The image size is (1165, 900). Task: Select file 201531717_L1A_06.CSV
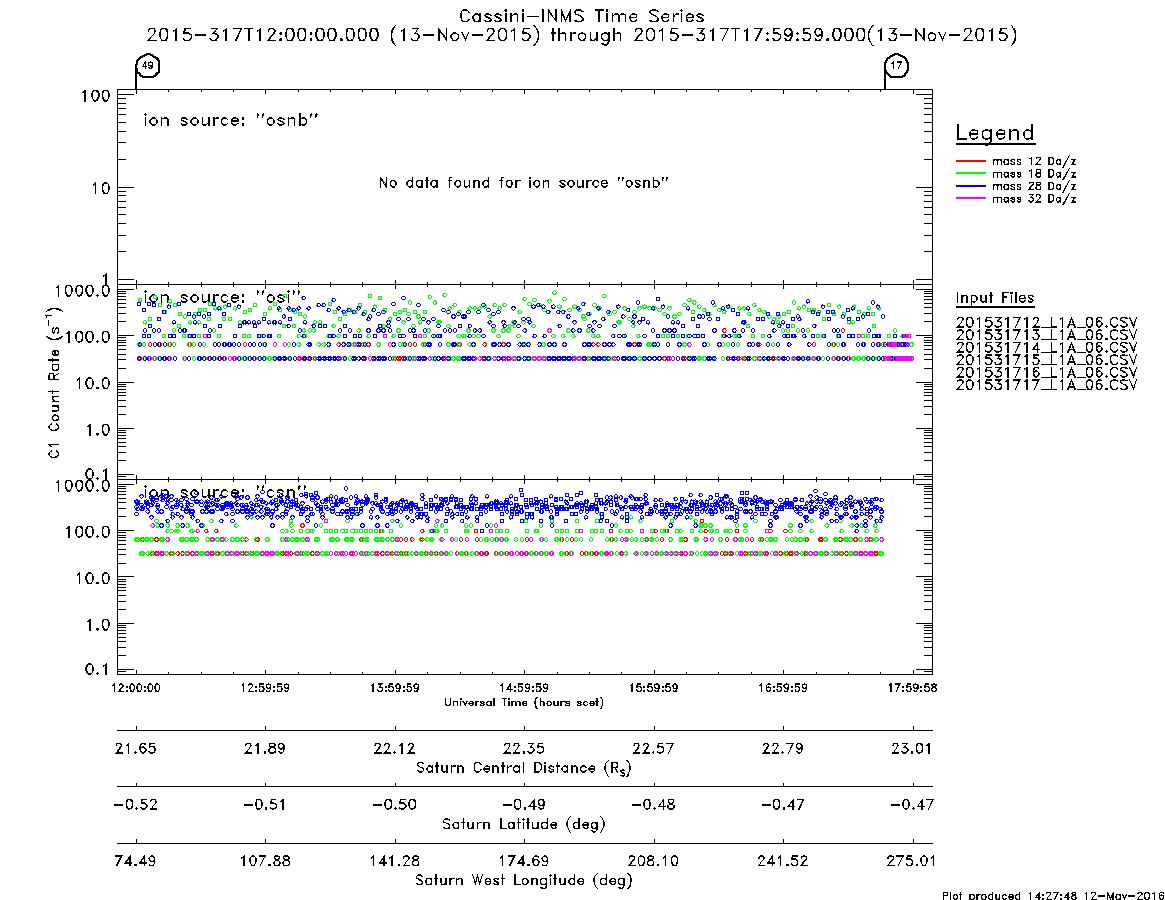pyautogui.click(x=1046, y=385)
